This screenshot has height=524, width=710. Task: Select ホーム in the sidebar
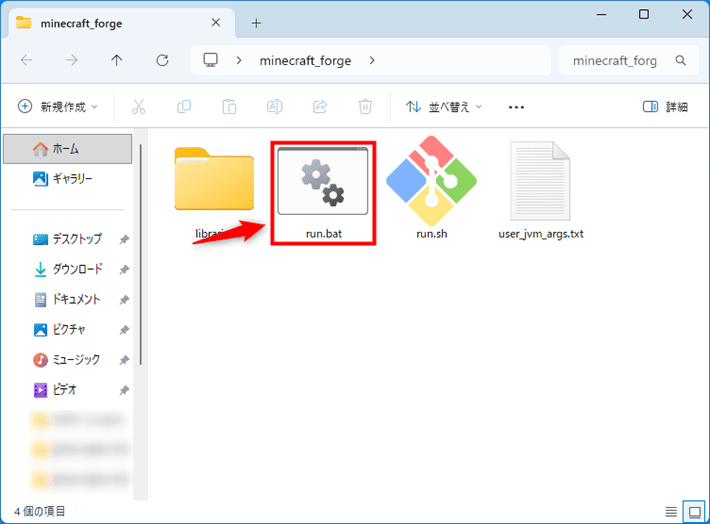pyautogui.click(x=67, y=149)
